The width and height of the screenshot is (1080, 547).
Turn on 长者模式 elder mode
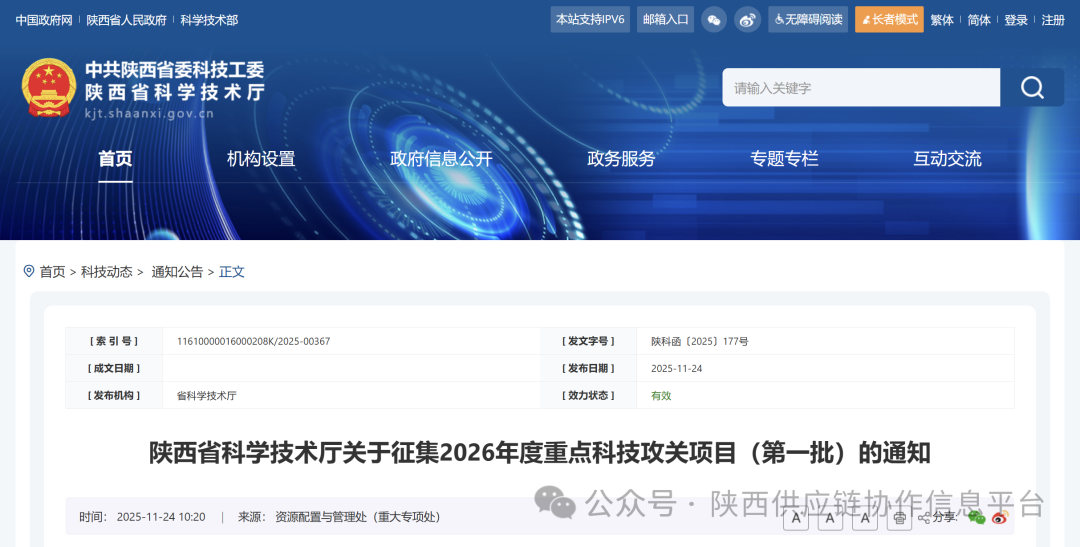(889, 20)
